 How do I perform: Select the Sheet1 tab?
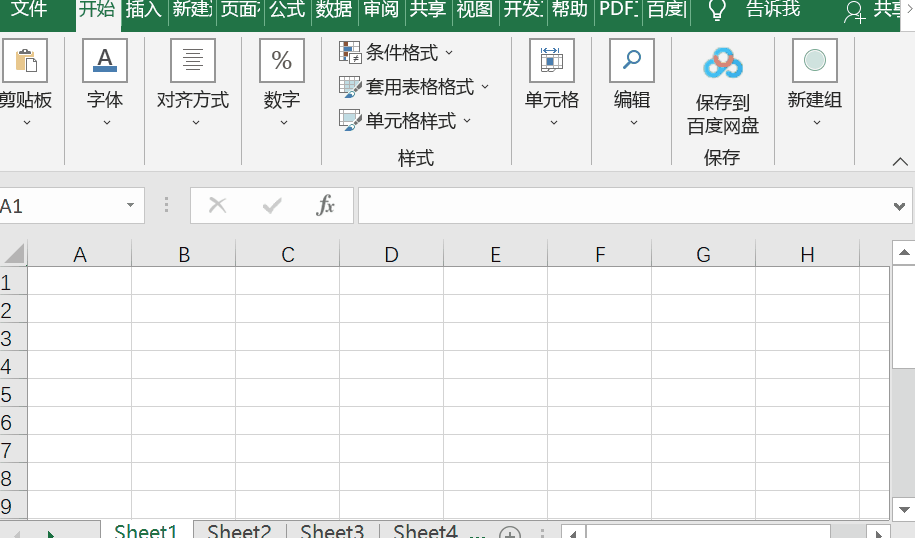(x=146, y=530)
